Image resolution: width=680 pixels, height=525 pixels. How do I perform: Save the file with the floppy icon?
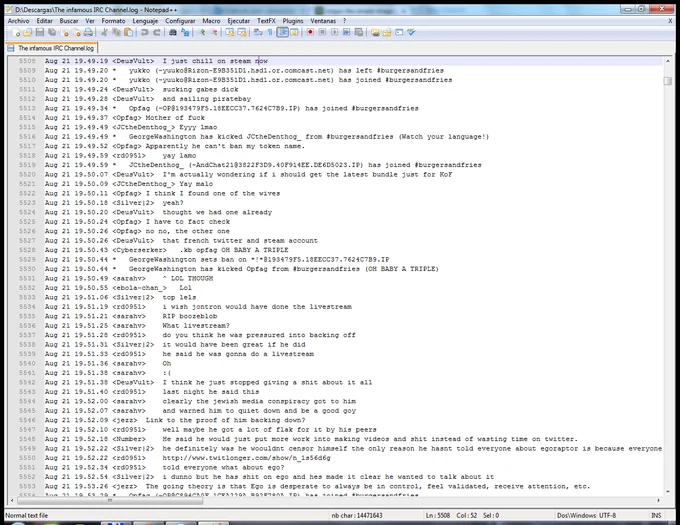click(x=39, y=32)
